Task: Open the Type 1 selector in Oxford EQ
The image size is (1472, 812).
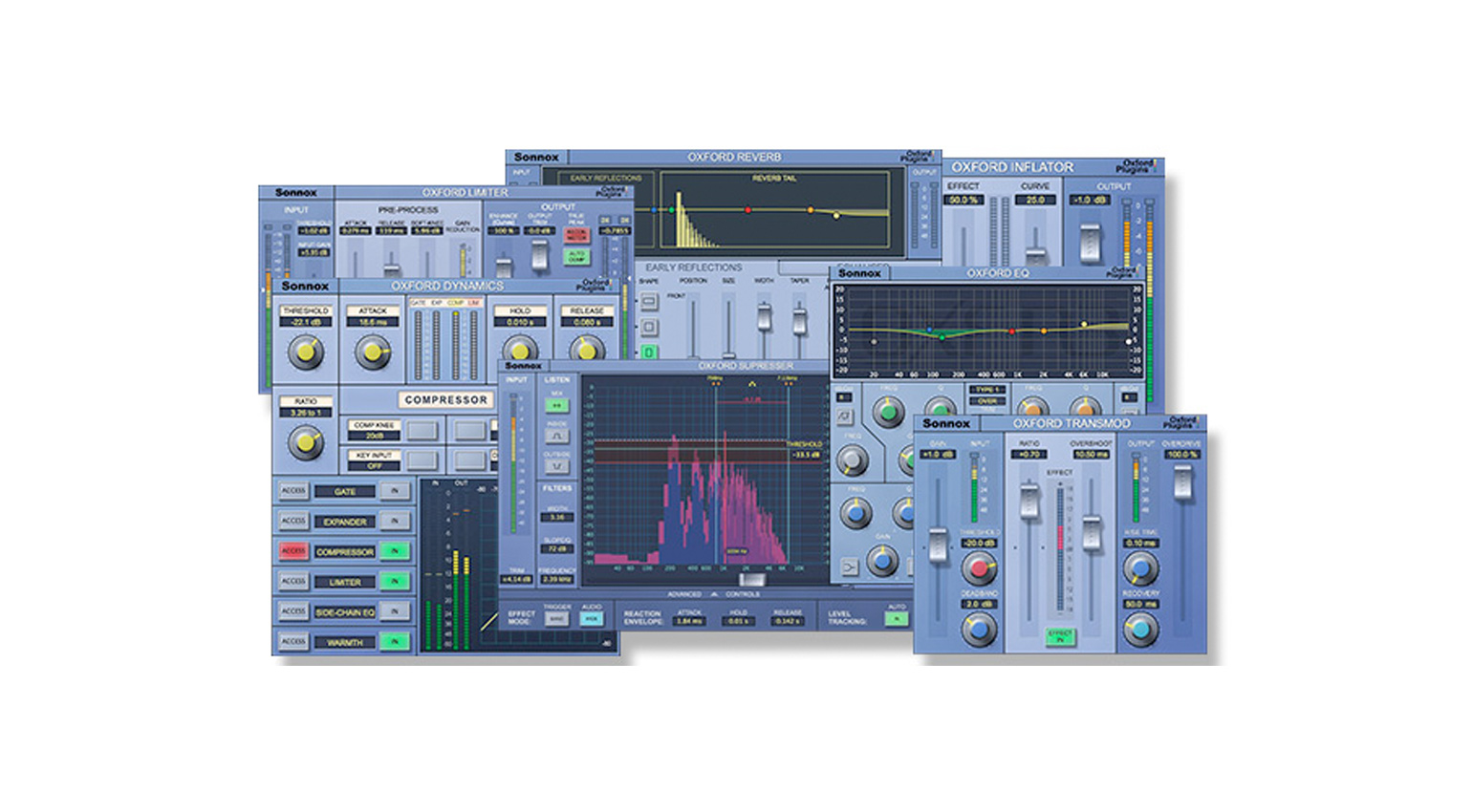Action: (x=986, y=390)
